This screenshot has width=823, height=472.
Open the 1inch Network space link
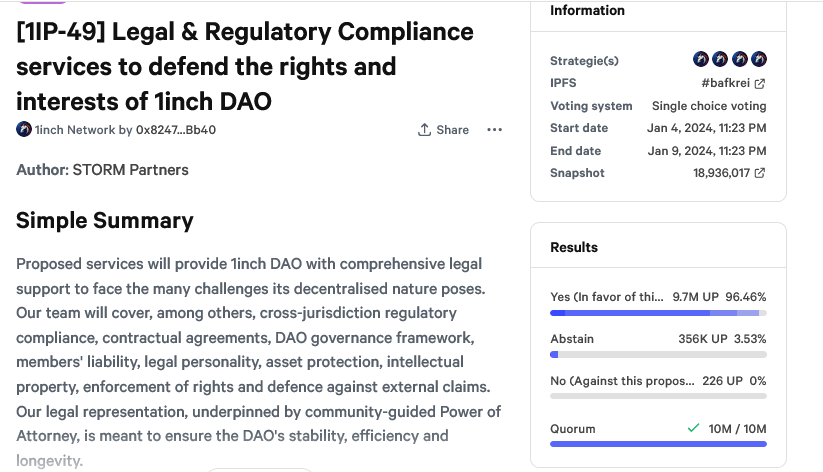pos(75,130)
